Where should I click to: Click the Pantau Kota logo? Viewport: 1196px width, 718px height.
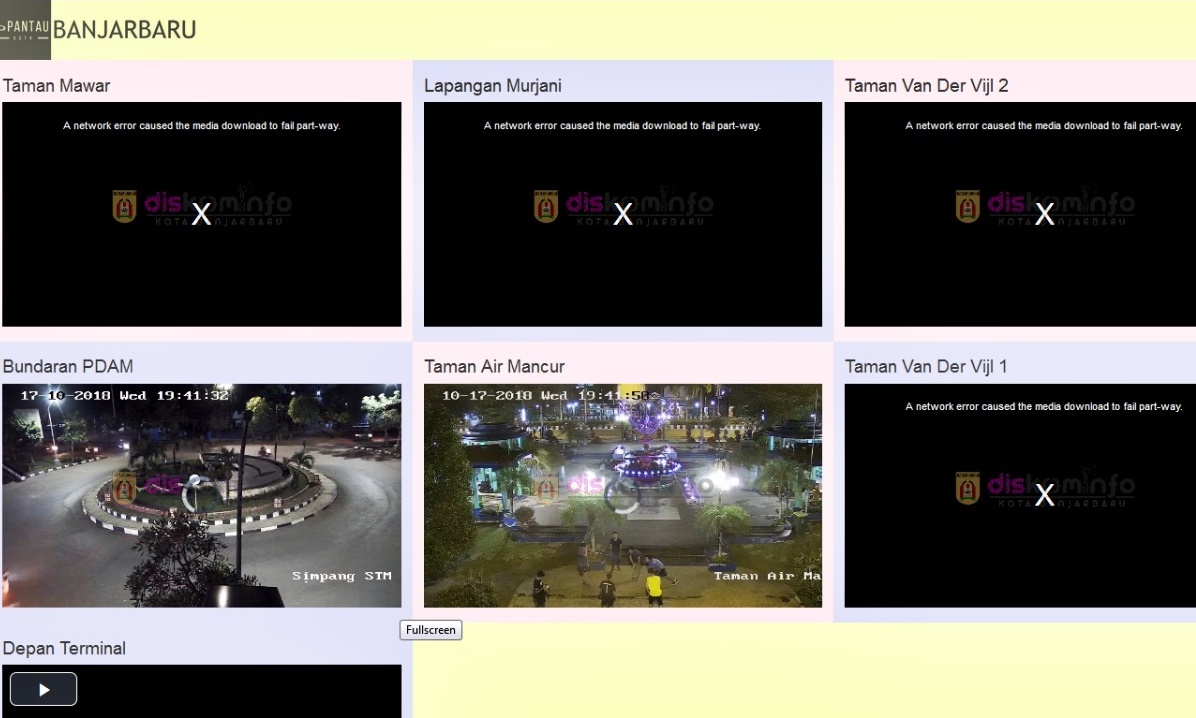(x=25, y=30)
